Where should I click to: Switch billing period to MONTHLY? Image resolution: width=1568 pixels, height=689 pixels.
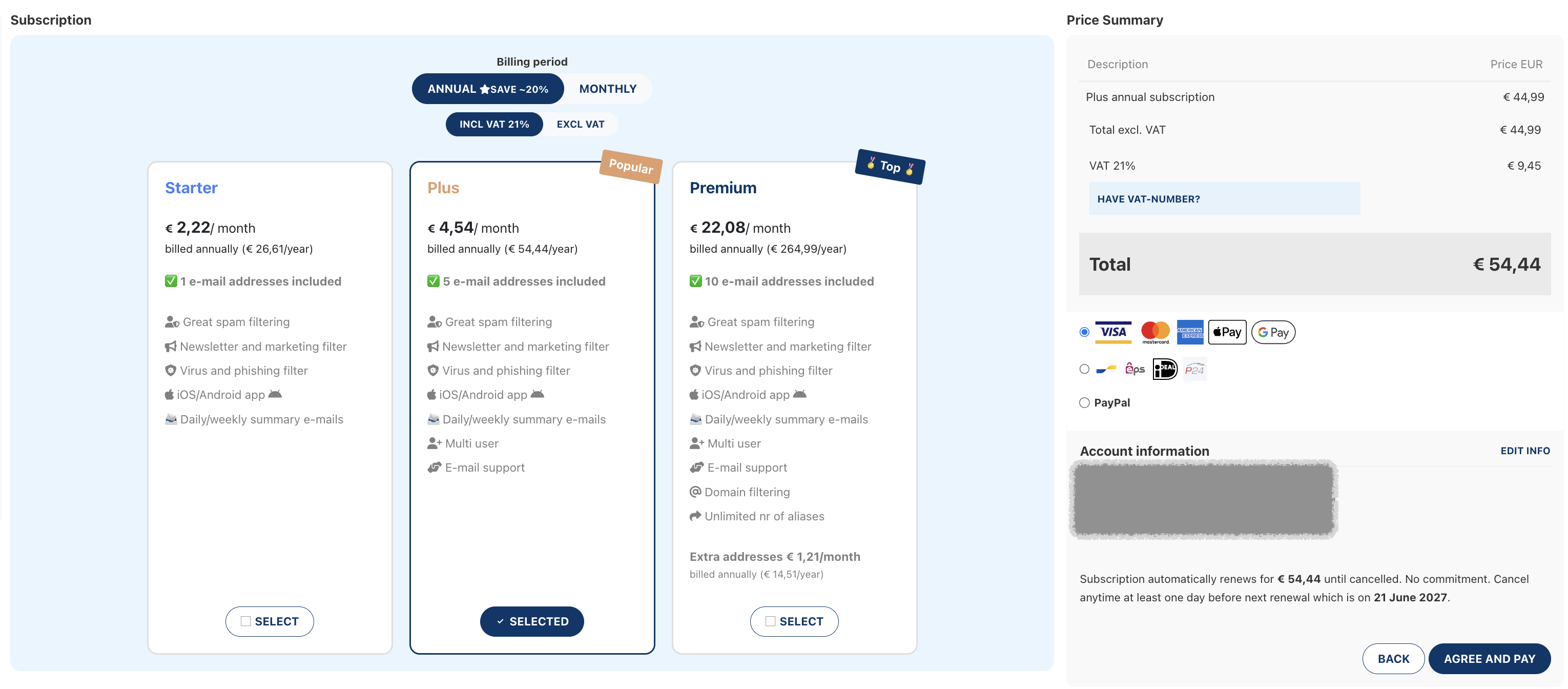click(x=608, y=89)
